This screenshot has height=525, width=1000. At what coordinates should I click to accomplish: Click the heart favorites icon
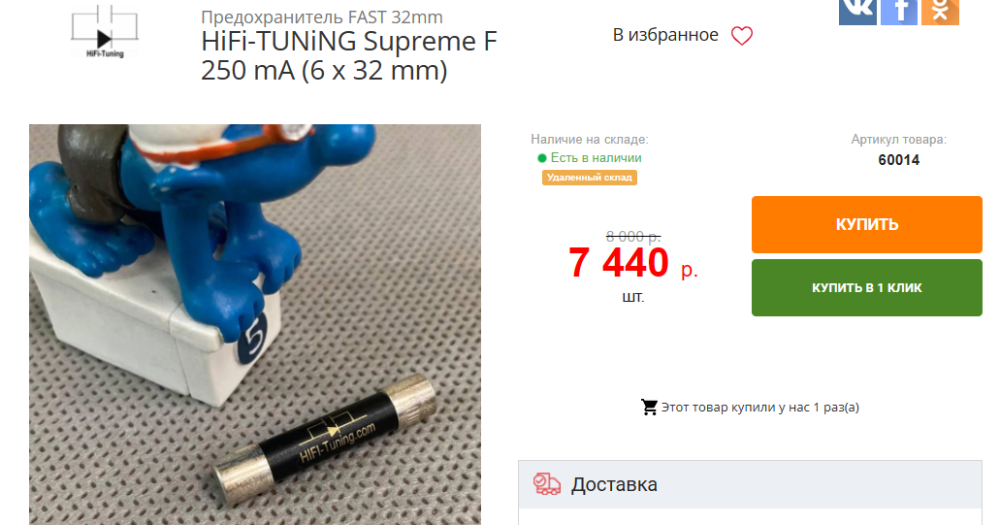pyautogui.click(x=742, y=36)
